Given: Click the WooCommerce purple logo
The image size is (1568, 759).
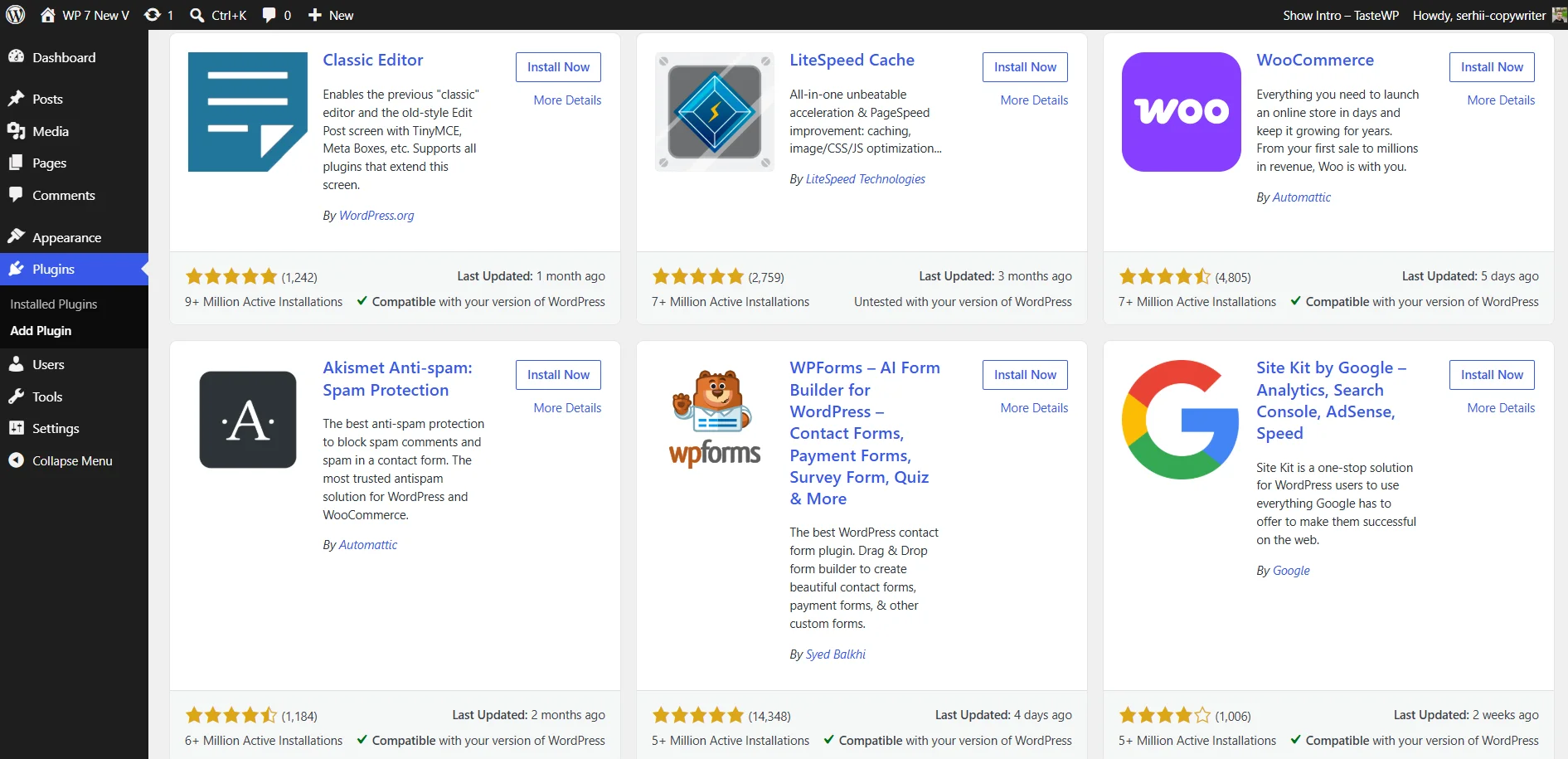Looking at the screenshot, I should click(1182, 112).
